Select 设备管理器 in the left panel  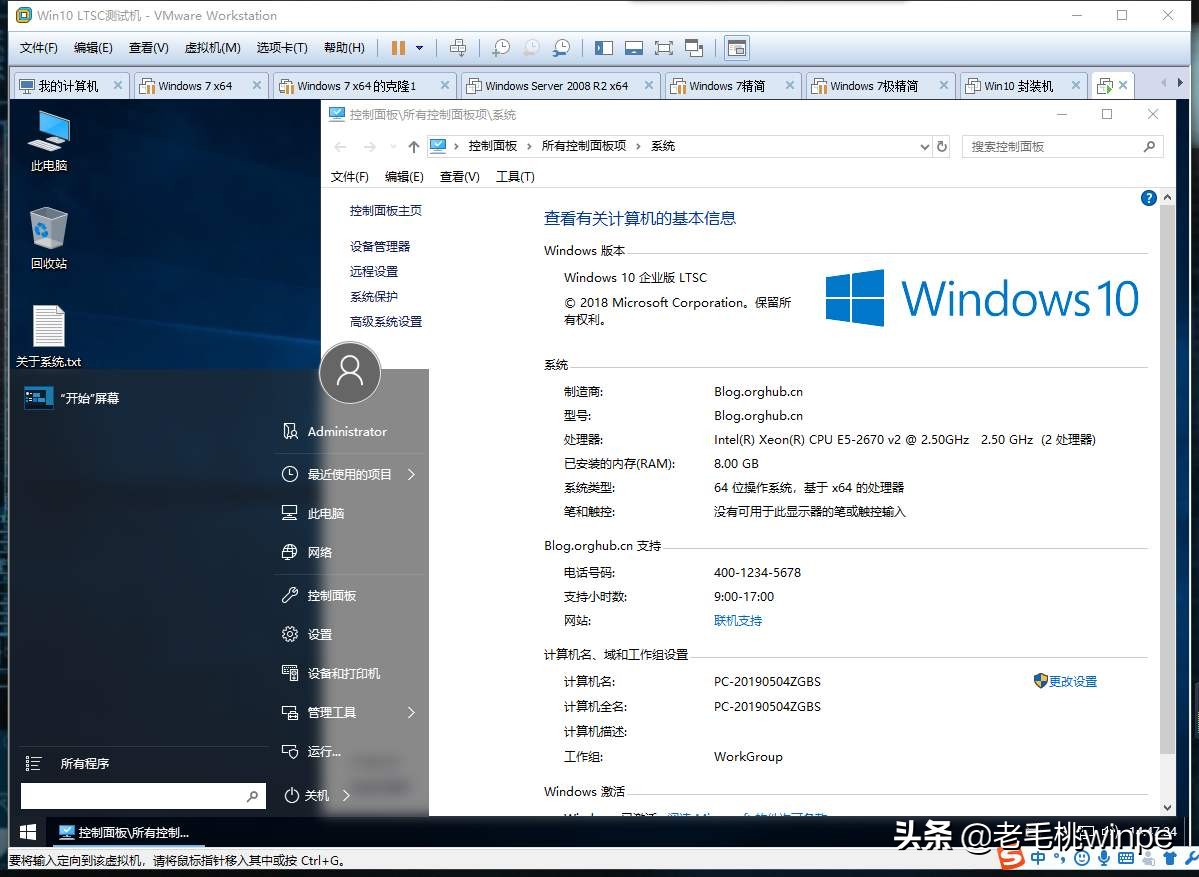379,245
